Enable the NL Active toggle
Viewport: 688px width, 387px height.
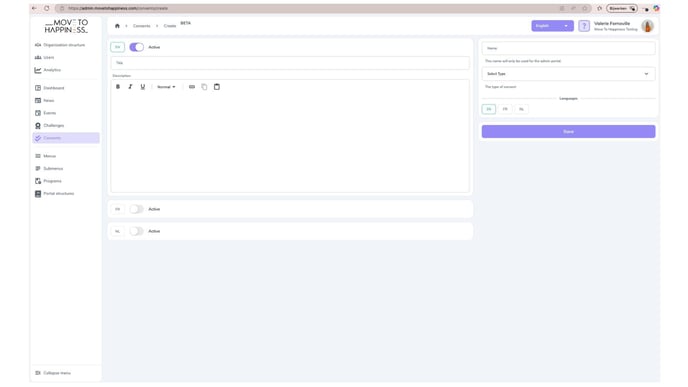pyautogui.click(x=136, y=231)
